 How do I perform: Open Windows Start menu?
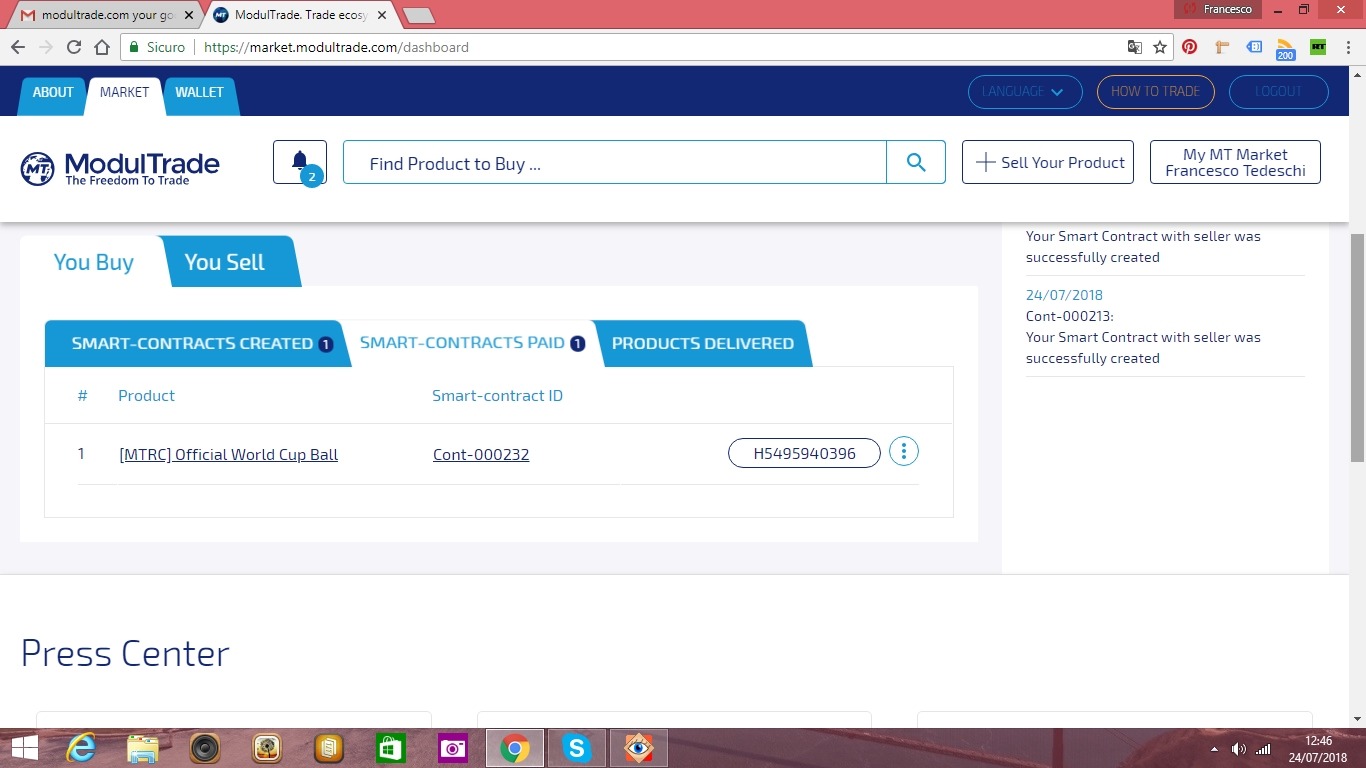(x=24, y=748)
